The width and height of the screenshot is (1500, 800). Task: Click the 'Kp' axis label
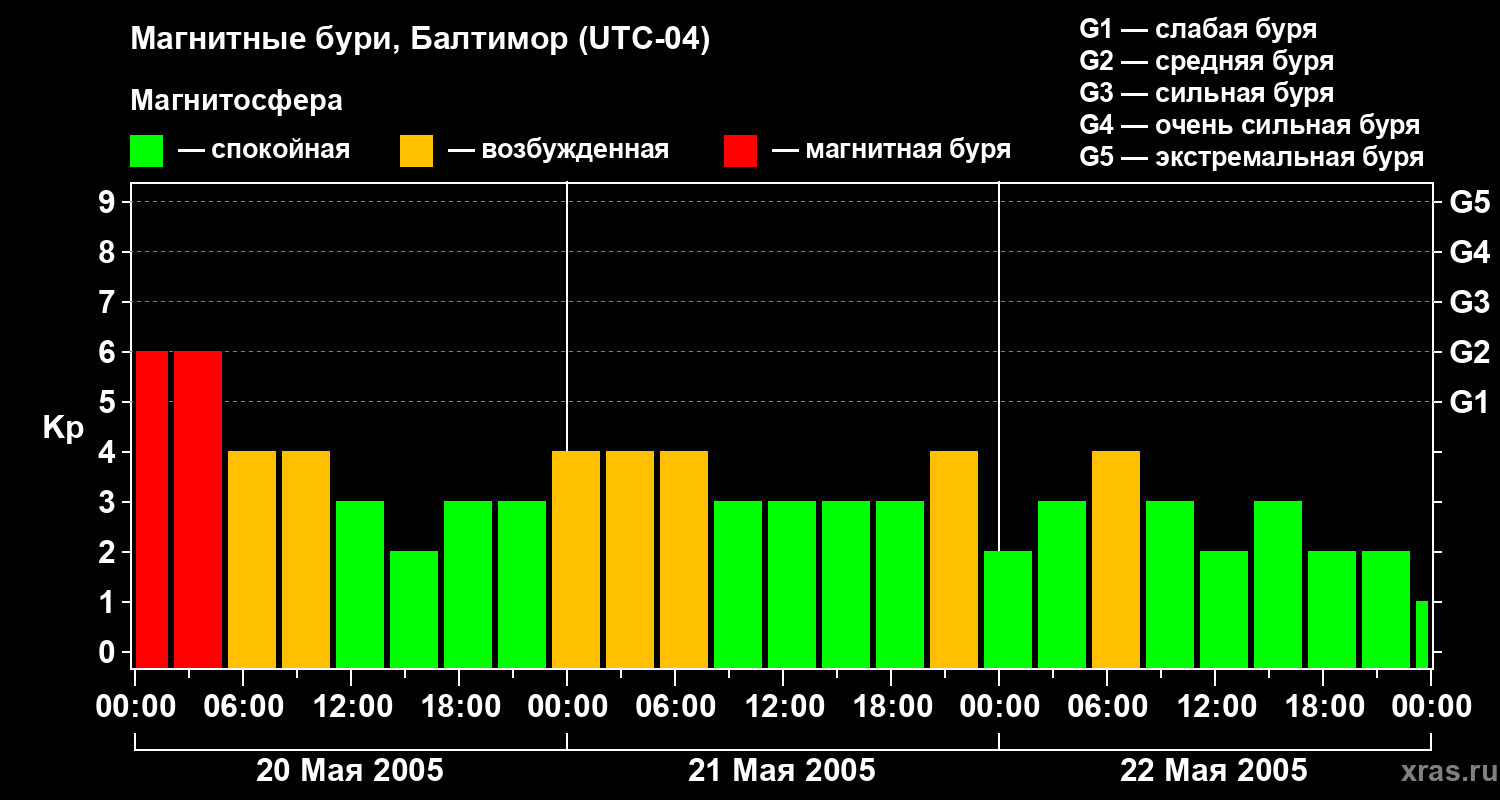(x=63, y=427)
